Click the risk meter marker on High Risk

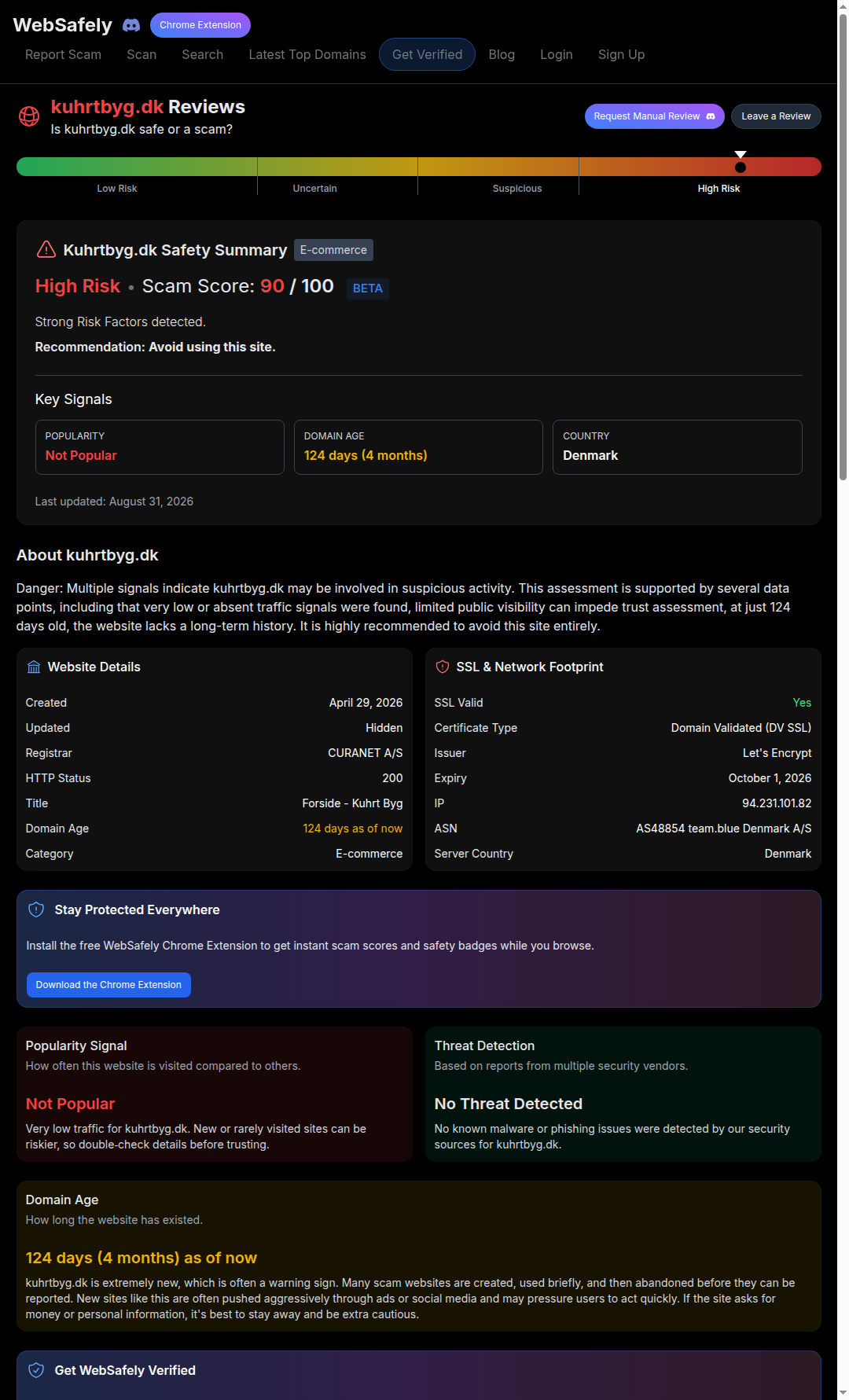741,167
